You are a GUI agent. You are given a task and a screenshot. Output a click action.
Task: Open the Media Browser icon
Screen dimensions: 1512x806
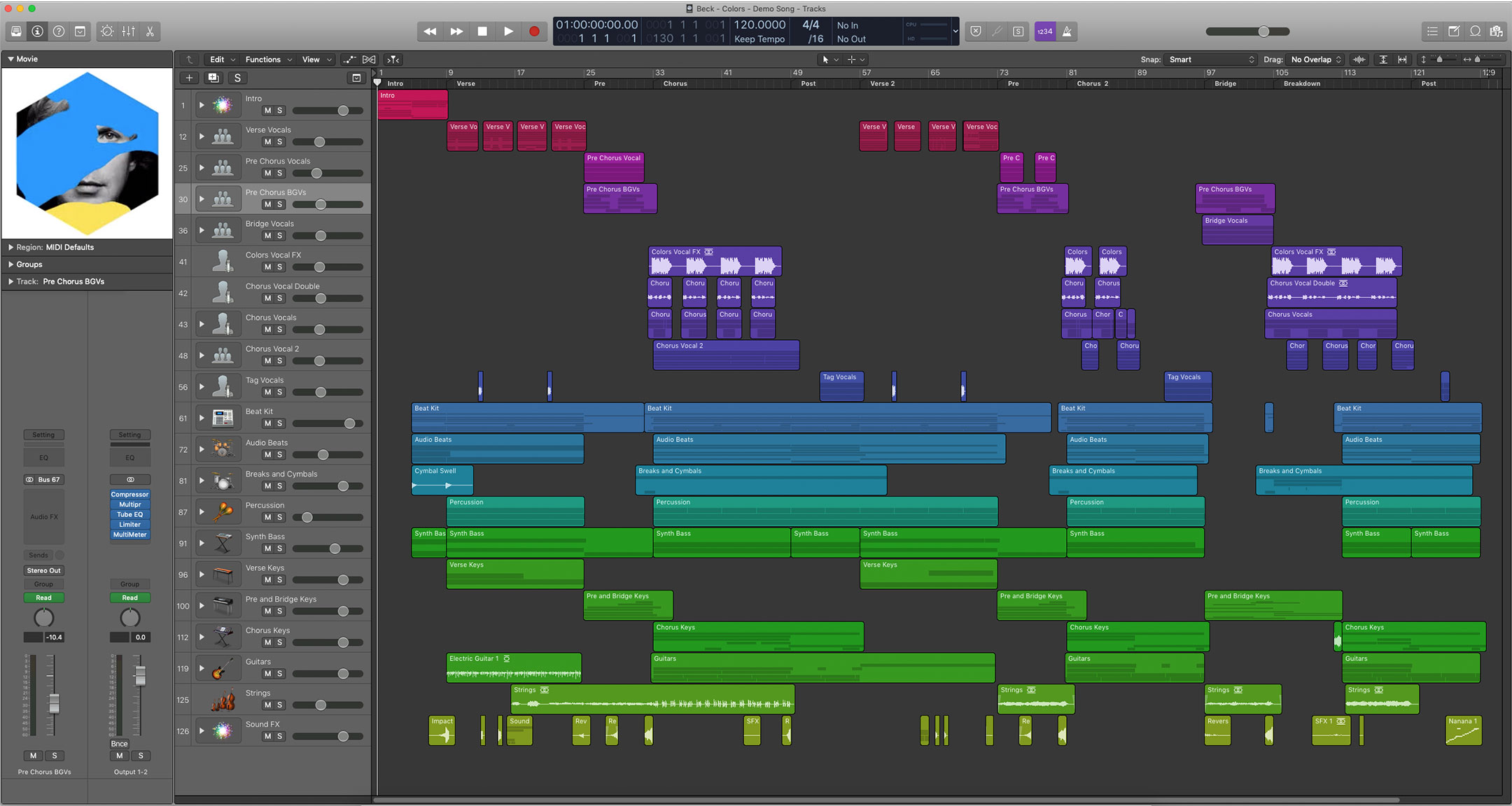pyautogui.click(x=1496, y=31)
